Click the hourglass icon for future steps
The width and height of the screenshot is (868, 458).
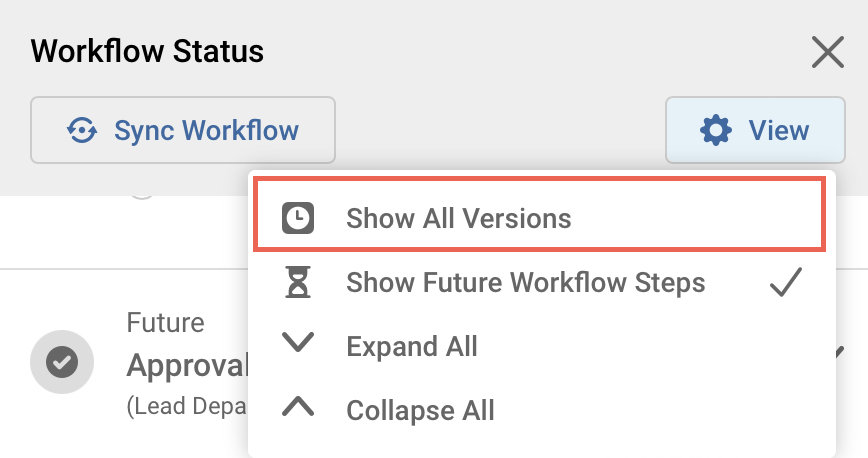click(x=298, y=283)
